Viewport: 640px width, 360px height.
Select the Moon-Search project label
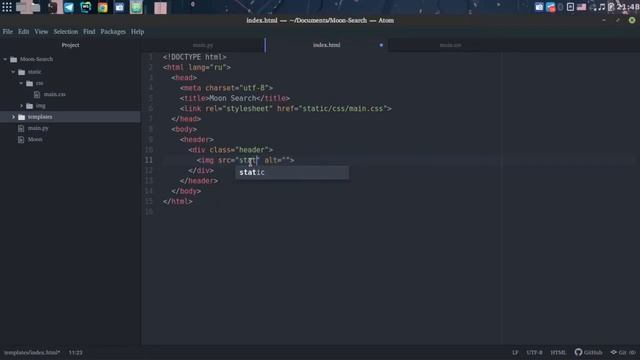[36, 59]
